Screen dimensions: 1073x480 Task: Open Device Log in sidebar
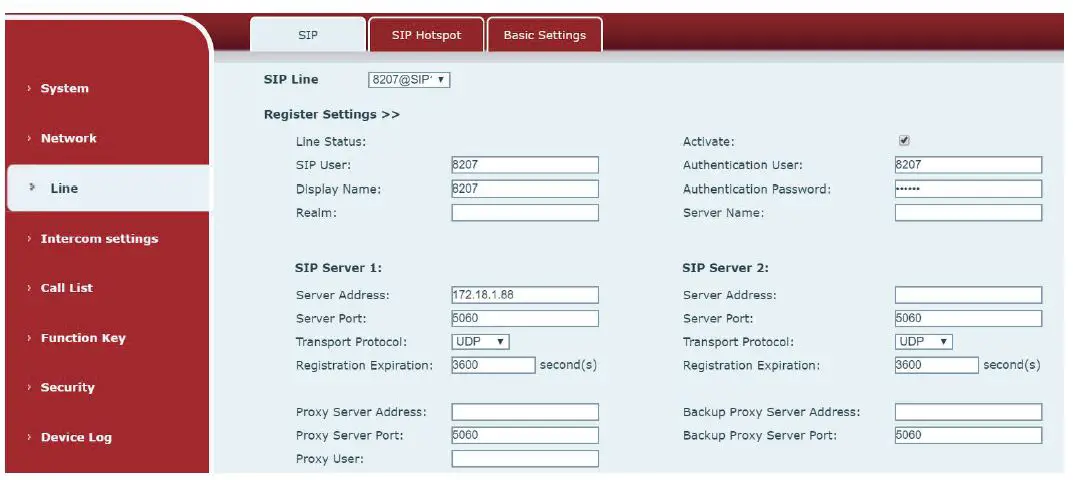click(76, 438)
